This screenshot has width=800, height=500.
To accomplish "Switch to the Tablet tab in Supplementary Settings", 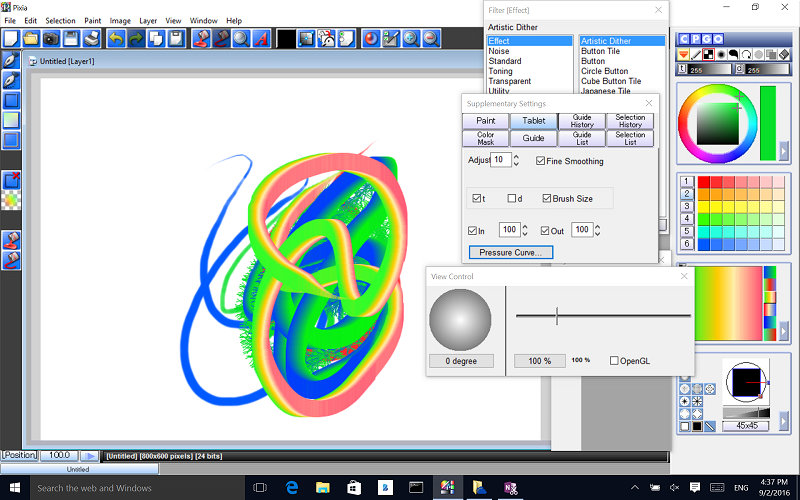I will (534, 121).
